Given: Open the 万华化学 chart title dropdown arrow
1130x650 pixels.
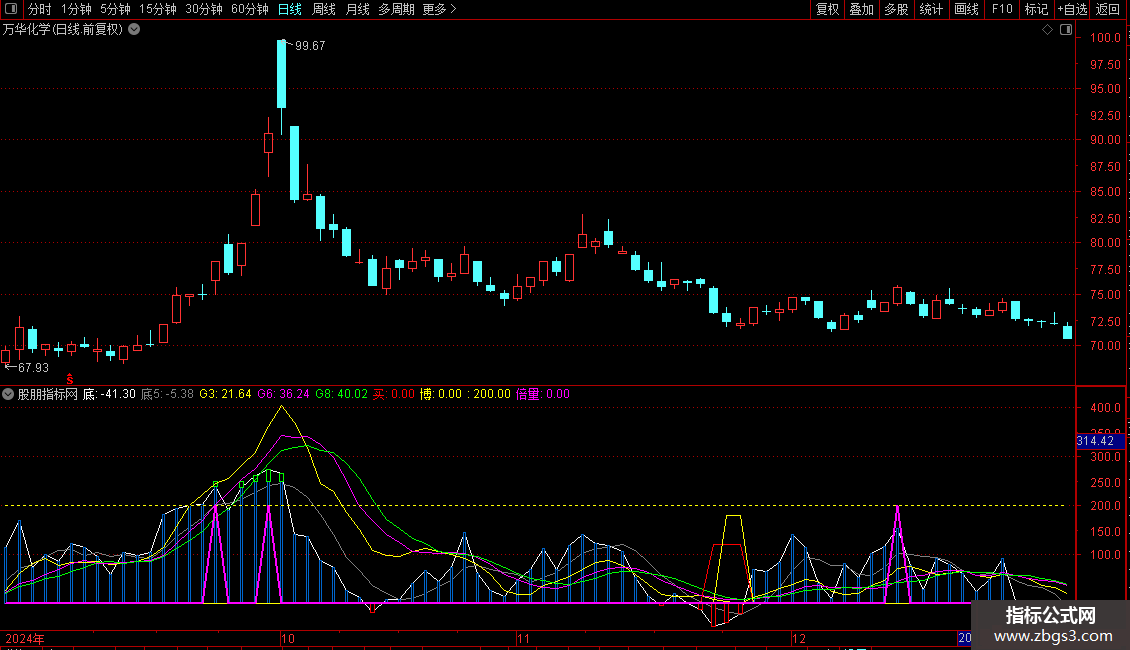Looking at the screenshot, I should pos(135,30).
